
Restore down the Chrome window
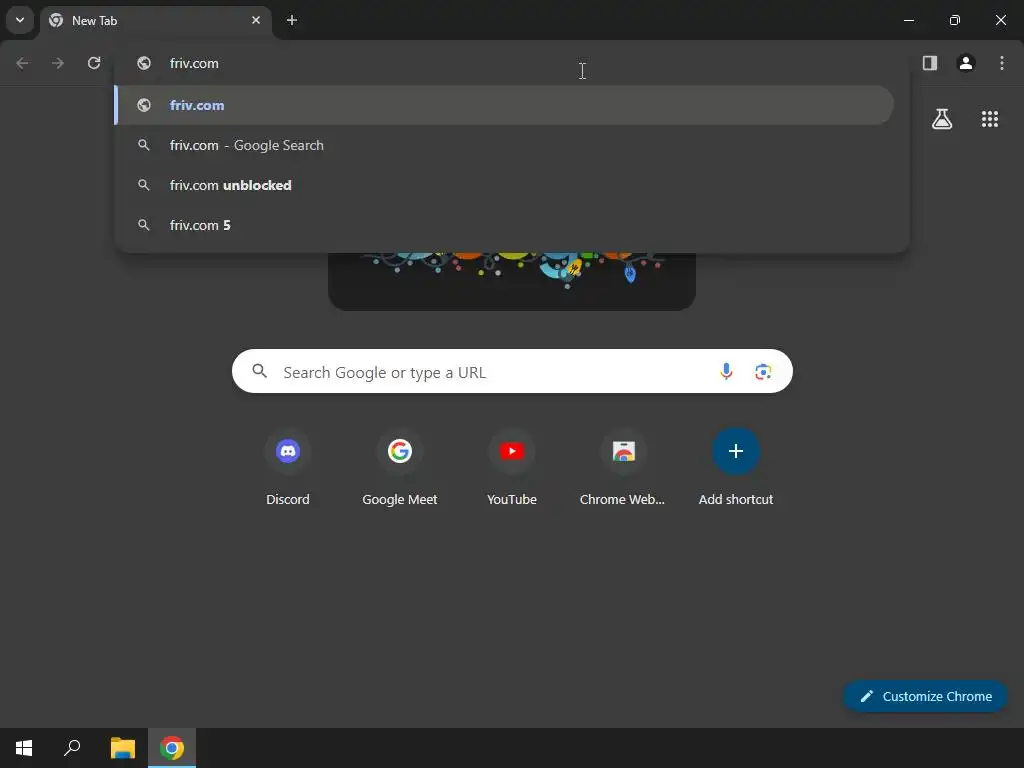coord(955,20)
